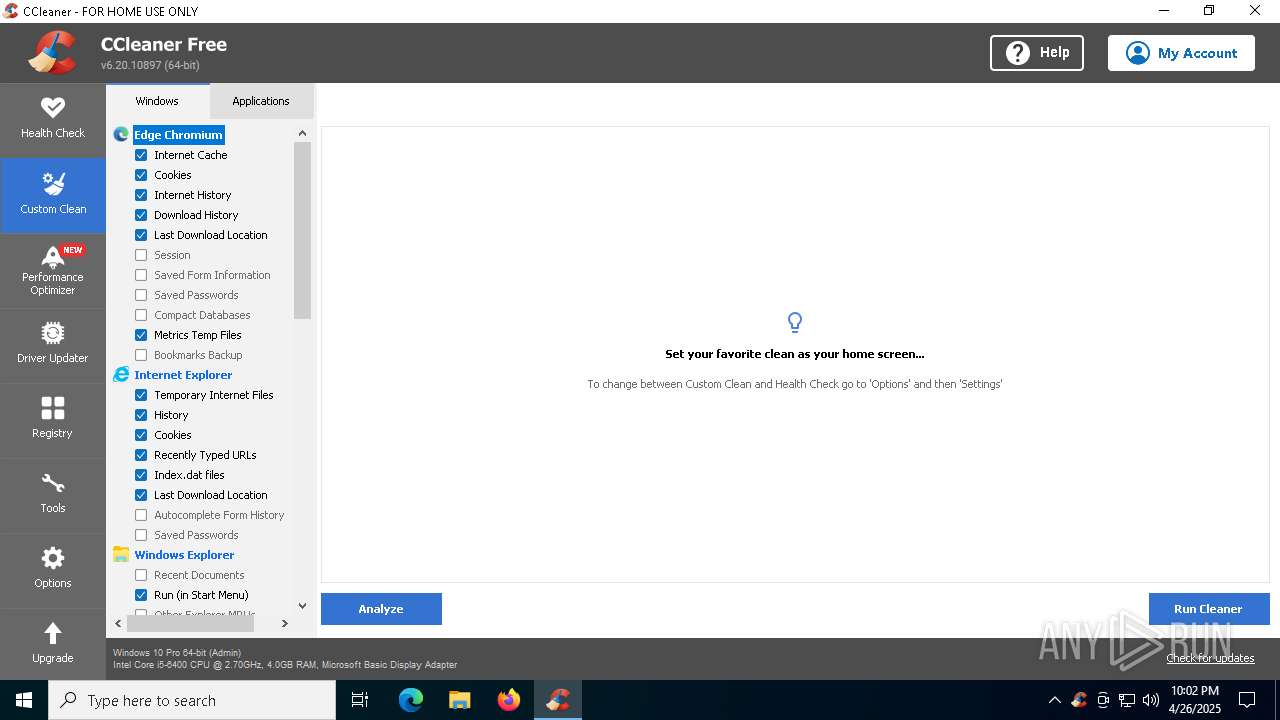Click the Internet Explorer icon in list
This screenshot has height=720, width=1280.
click(x=121, y=375)
